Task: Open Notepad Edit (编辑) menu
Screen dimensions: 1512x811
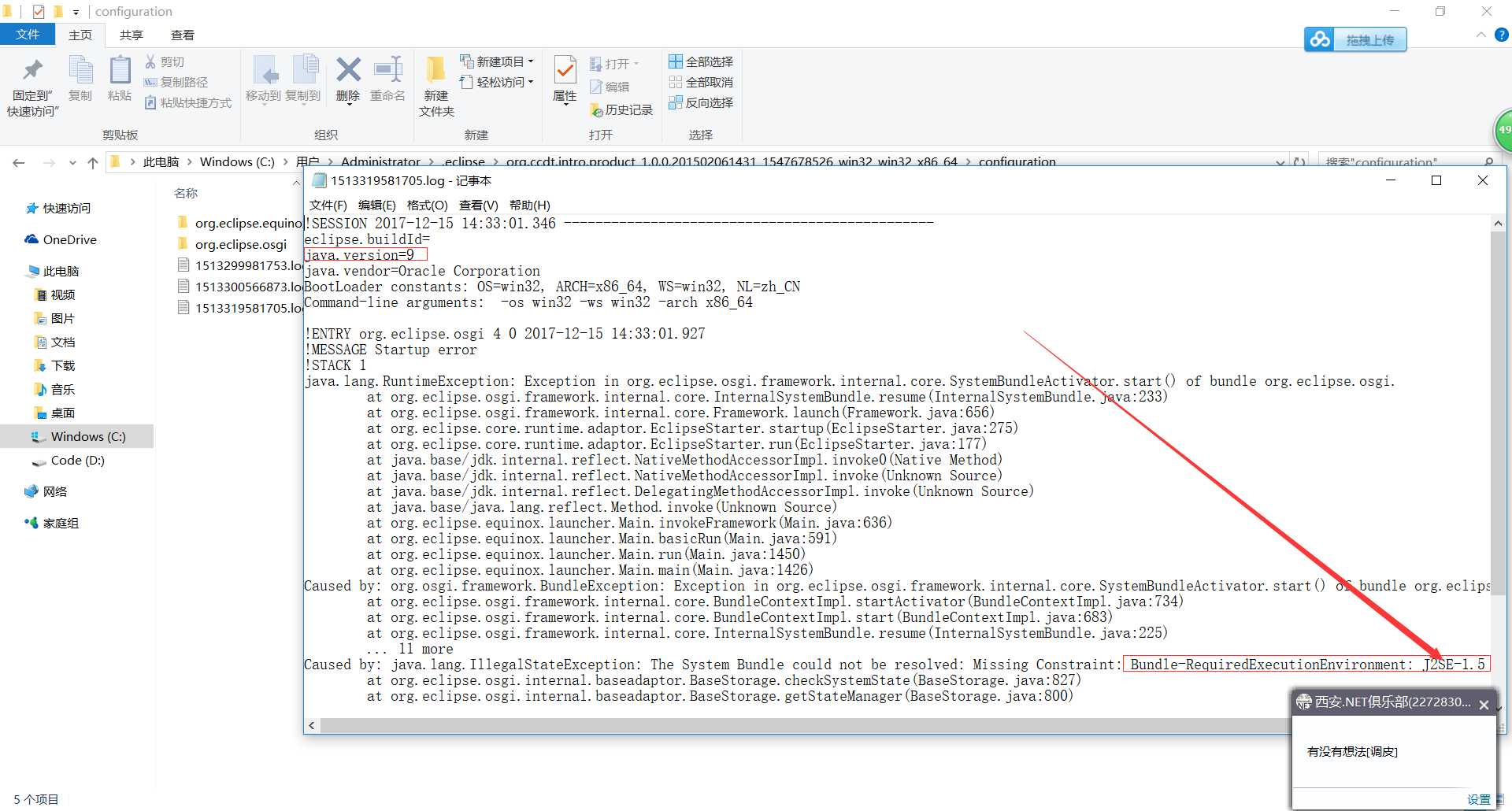Action: coord(376,205)
